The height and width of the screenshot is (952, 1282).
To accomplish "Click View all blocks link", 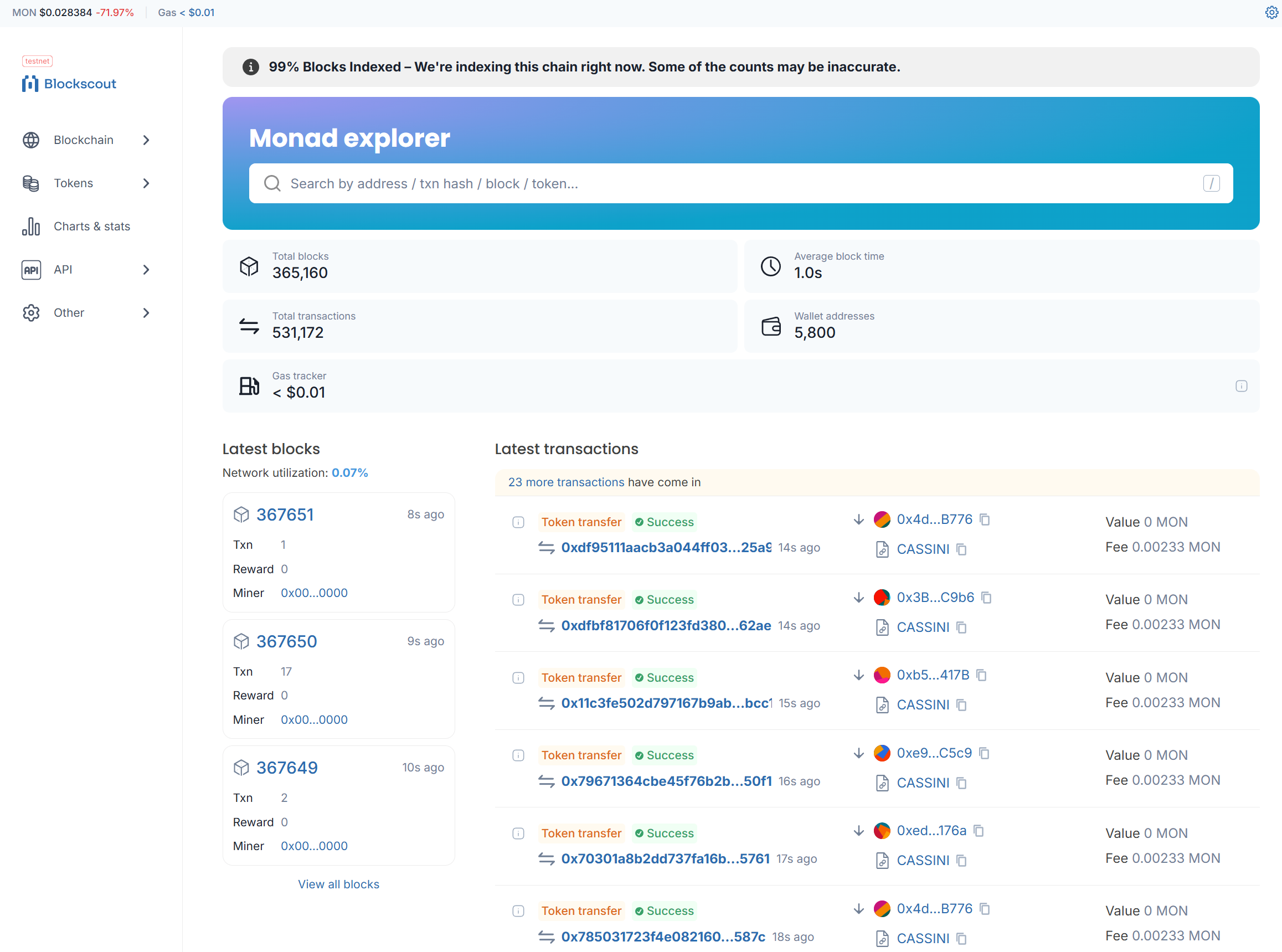I will click(x=338, y=884).
